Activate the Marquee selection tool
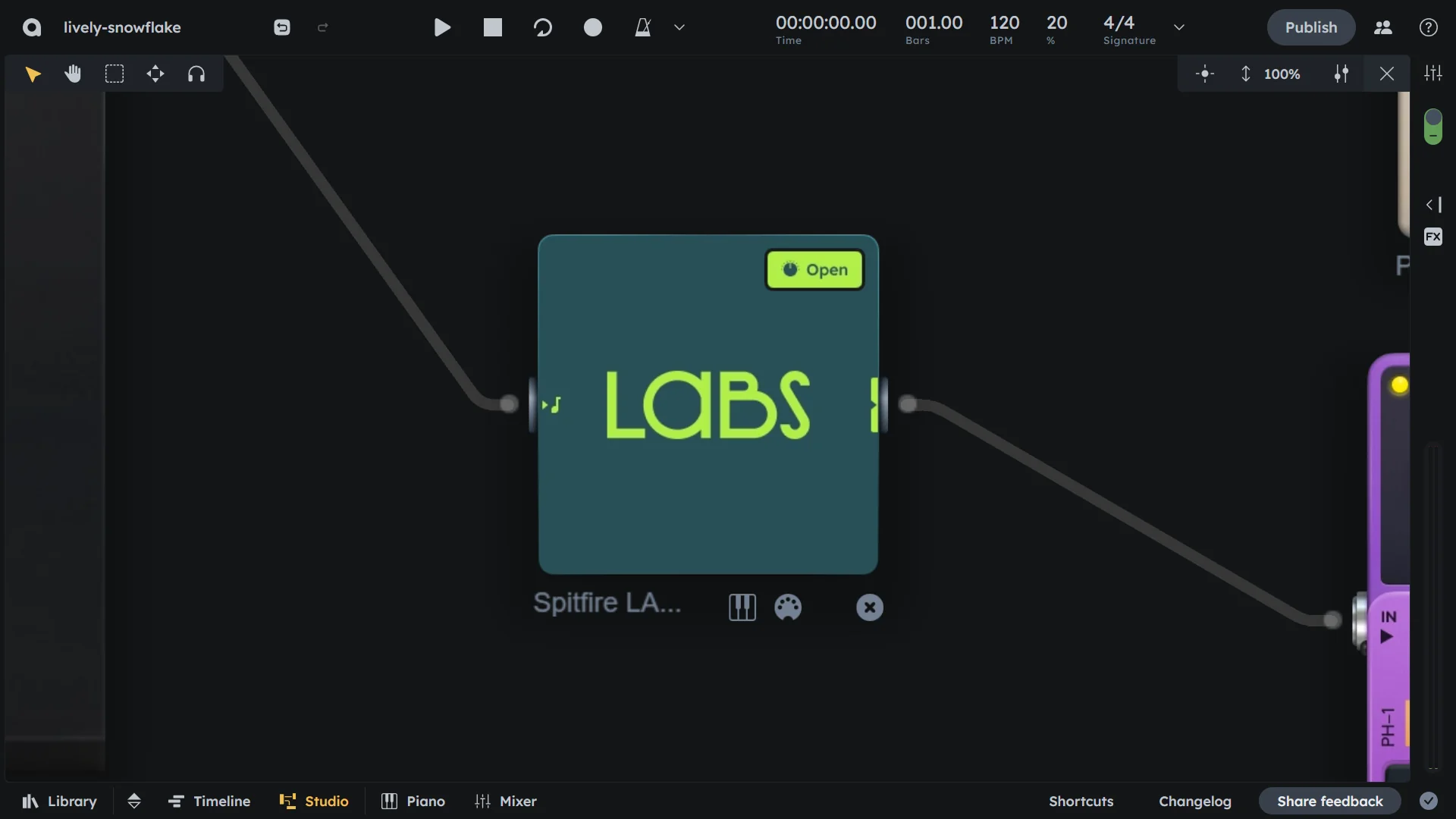This screenshot has height=819, width=1456. tap(114, 74)
